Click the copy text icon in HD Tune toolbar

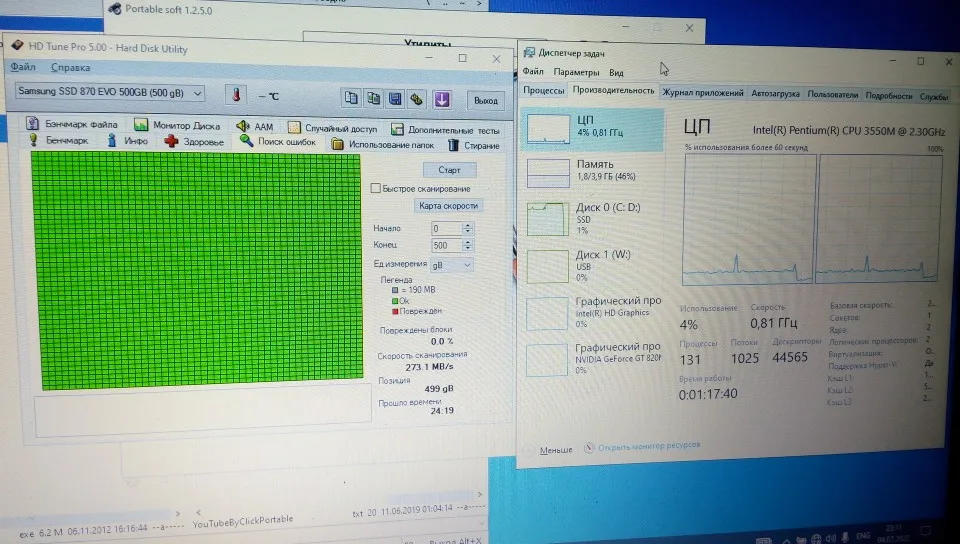[351, 98]
